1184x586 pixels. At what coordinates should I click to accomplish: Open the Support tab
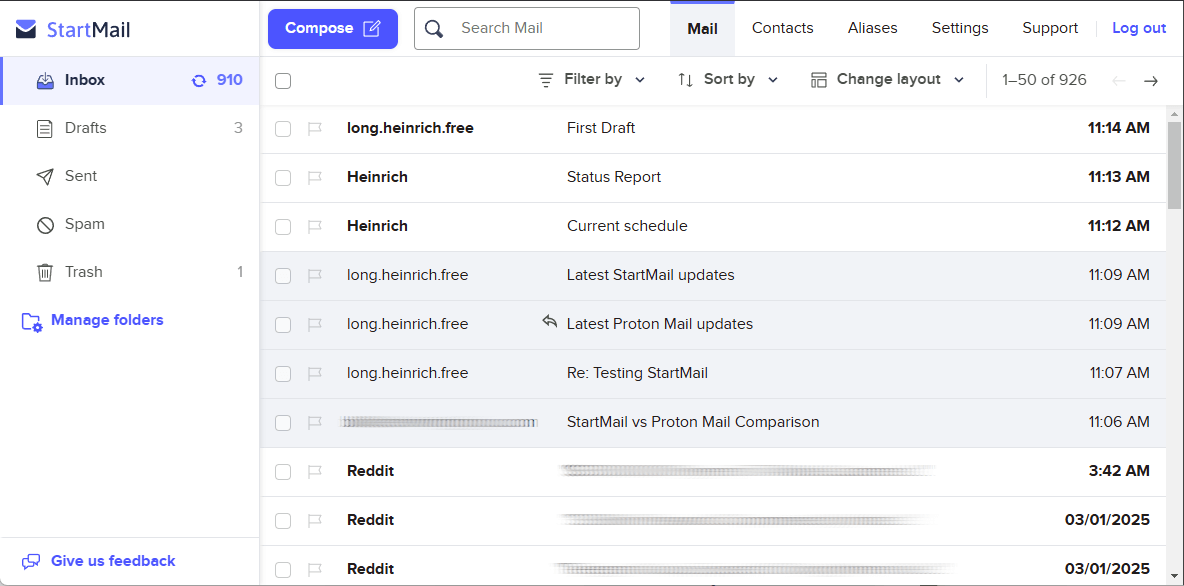click(1050, 28)
